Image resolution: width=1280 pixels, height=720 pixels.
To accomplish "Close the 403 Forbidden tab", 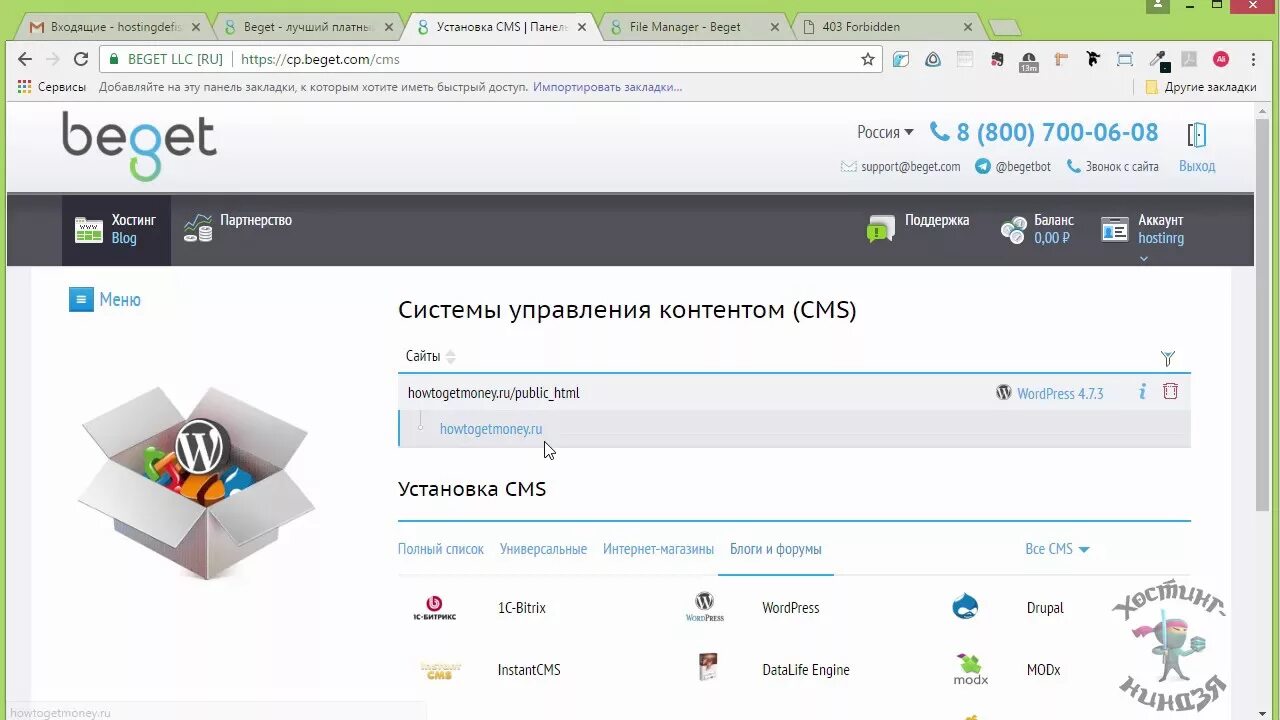I will click(967, 27).
